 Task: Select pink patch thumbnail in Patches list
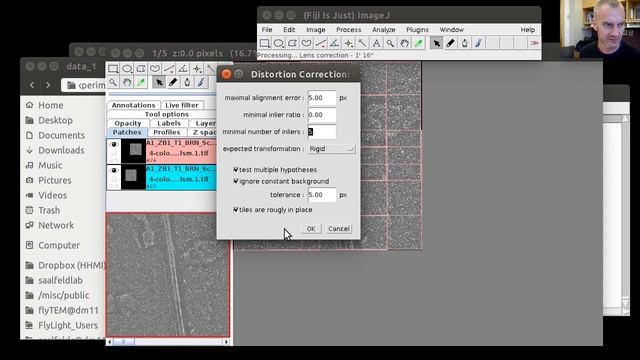tap(134, 151)
